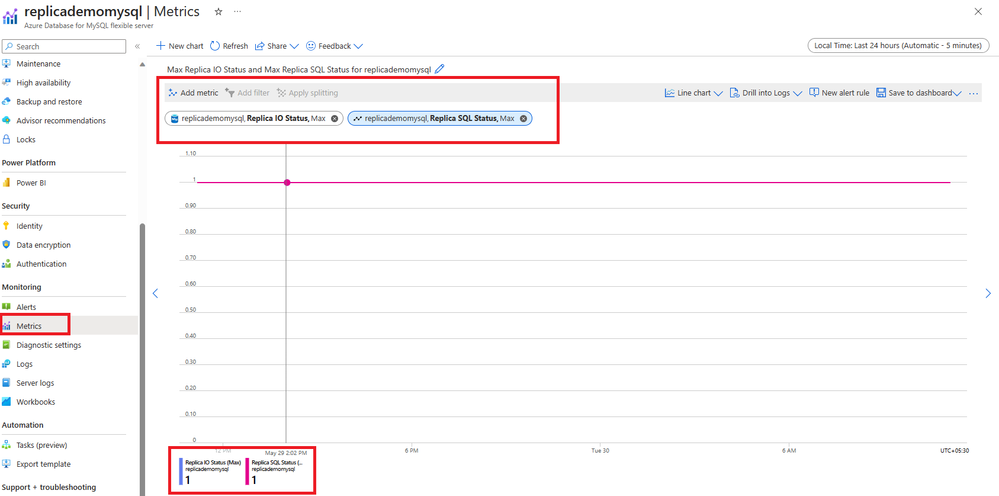Click the Maintenance sidebar icon
Image resolution: width=999 pixels, height=496 pixels.
pos(6,64)
